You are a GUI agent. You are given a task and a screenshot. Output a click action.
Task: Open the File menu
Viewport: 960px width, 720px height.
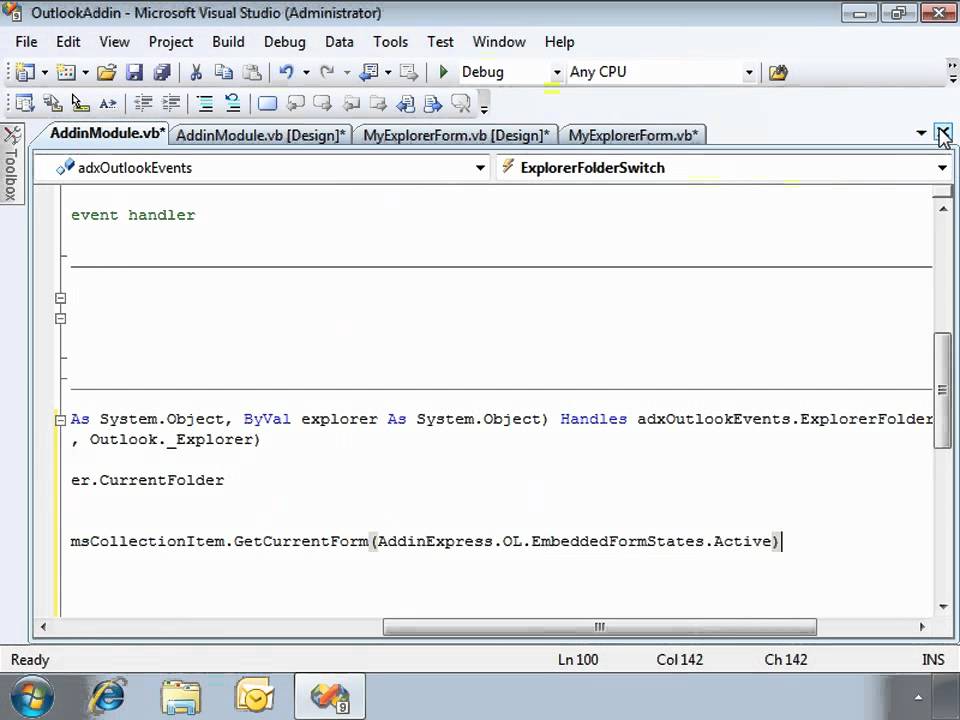coord(26,42)
